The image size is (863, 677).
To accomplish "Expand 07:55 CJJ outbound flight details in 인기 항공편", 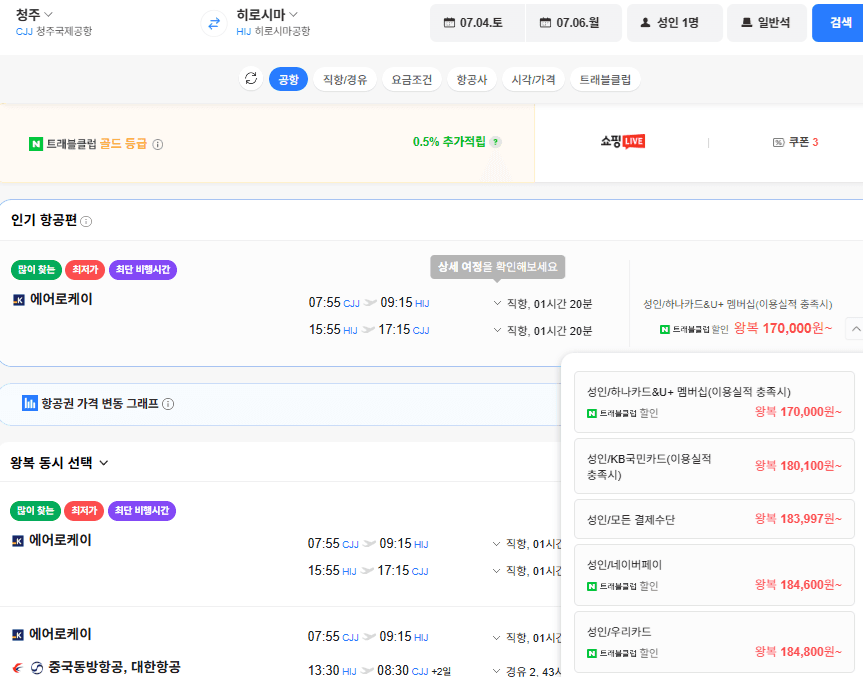I will tap(497, 303).
